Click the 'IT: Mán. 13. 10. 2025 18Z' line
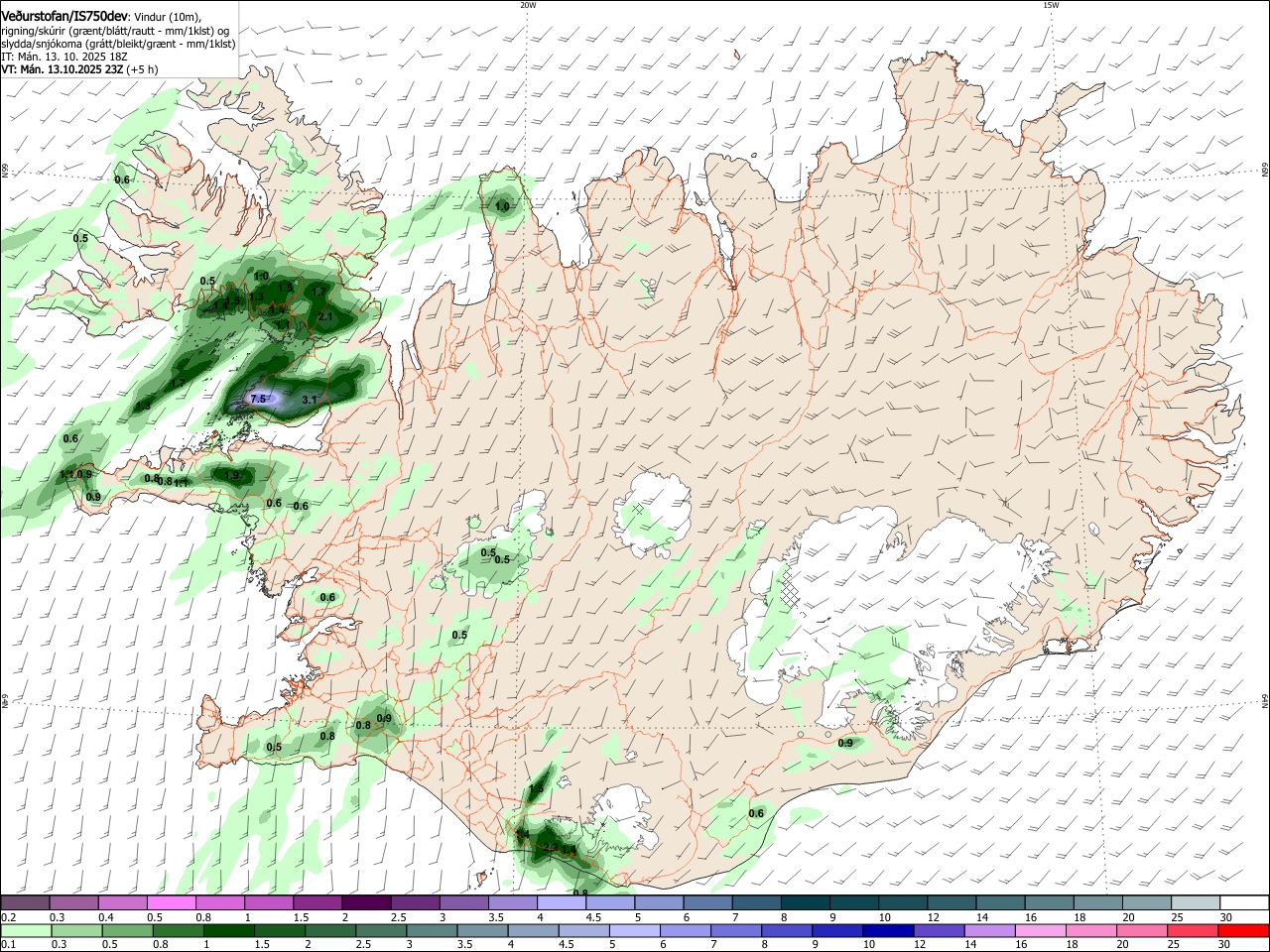Viewport: 1270px width, 952px height. 64,57
